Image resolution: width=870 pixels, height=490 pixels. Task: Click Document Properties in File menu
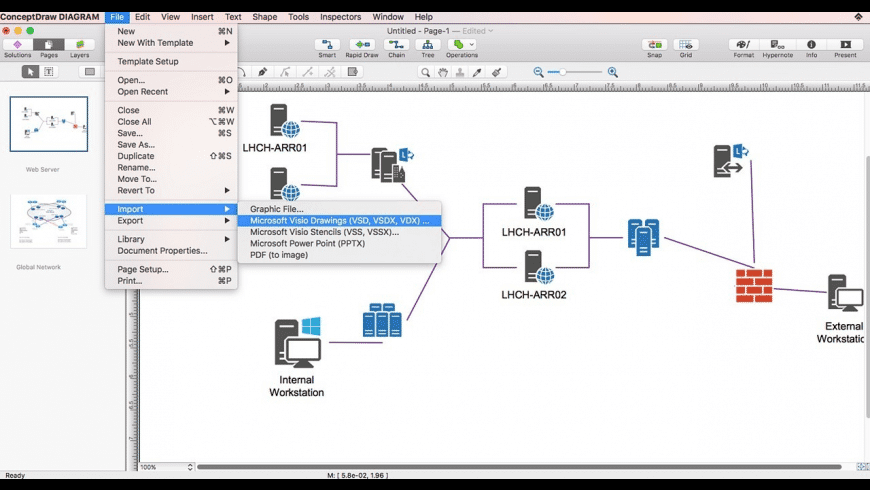coord(162,251)
